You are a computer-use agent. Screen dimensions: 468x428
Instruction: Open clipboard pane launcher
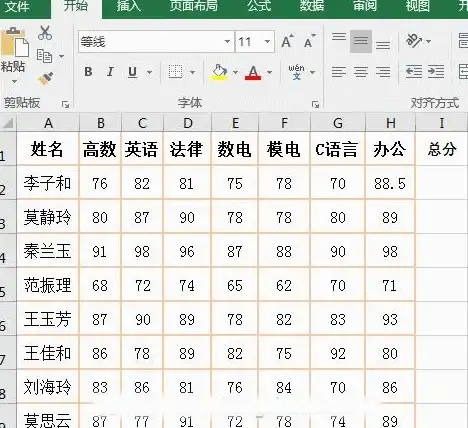[65, 105]
